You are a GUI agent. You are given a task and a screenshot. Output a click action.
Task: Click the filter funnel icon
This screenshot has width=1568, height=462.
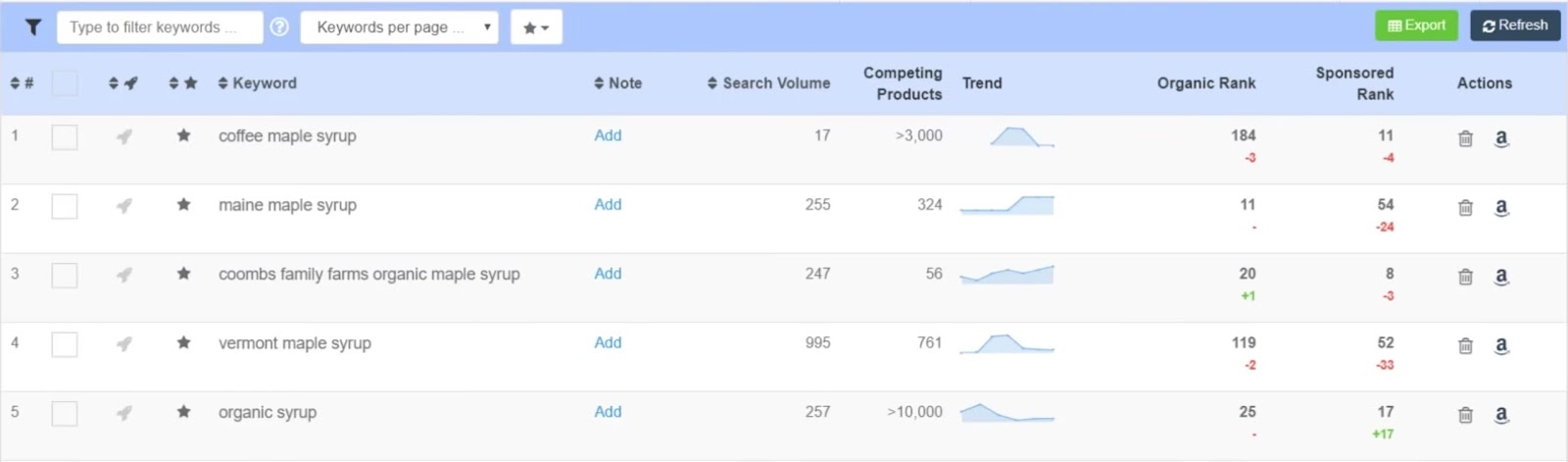[33, 27]
